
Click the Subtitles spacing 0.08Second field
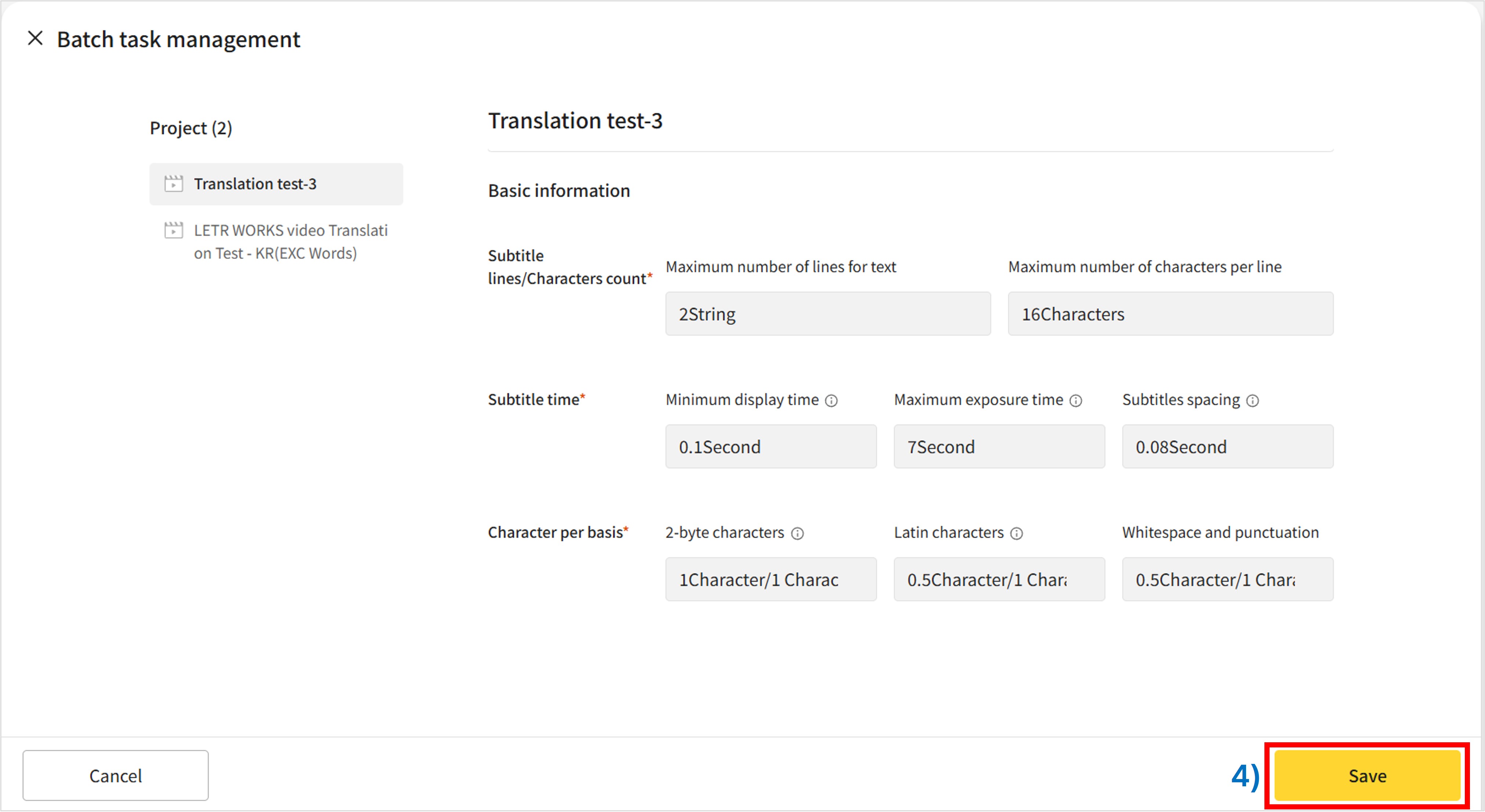click(1227, 447)
